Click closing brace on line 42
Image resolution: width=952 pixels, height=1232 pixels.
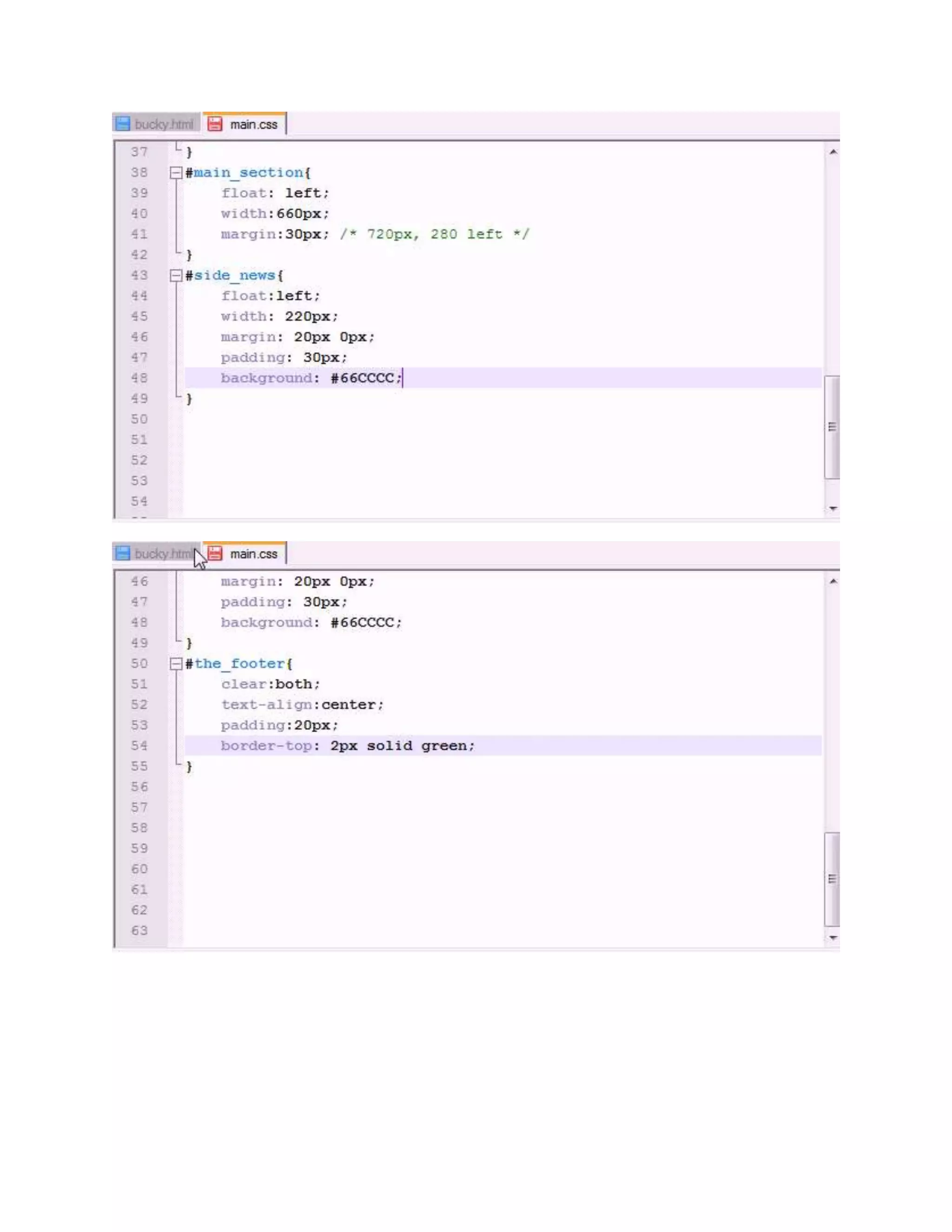(189, 255)
